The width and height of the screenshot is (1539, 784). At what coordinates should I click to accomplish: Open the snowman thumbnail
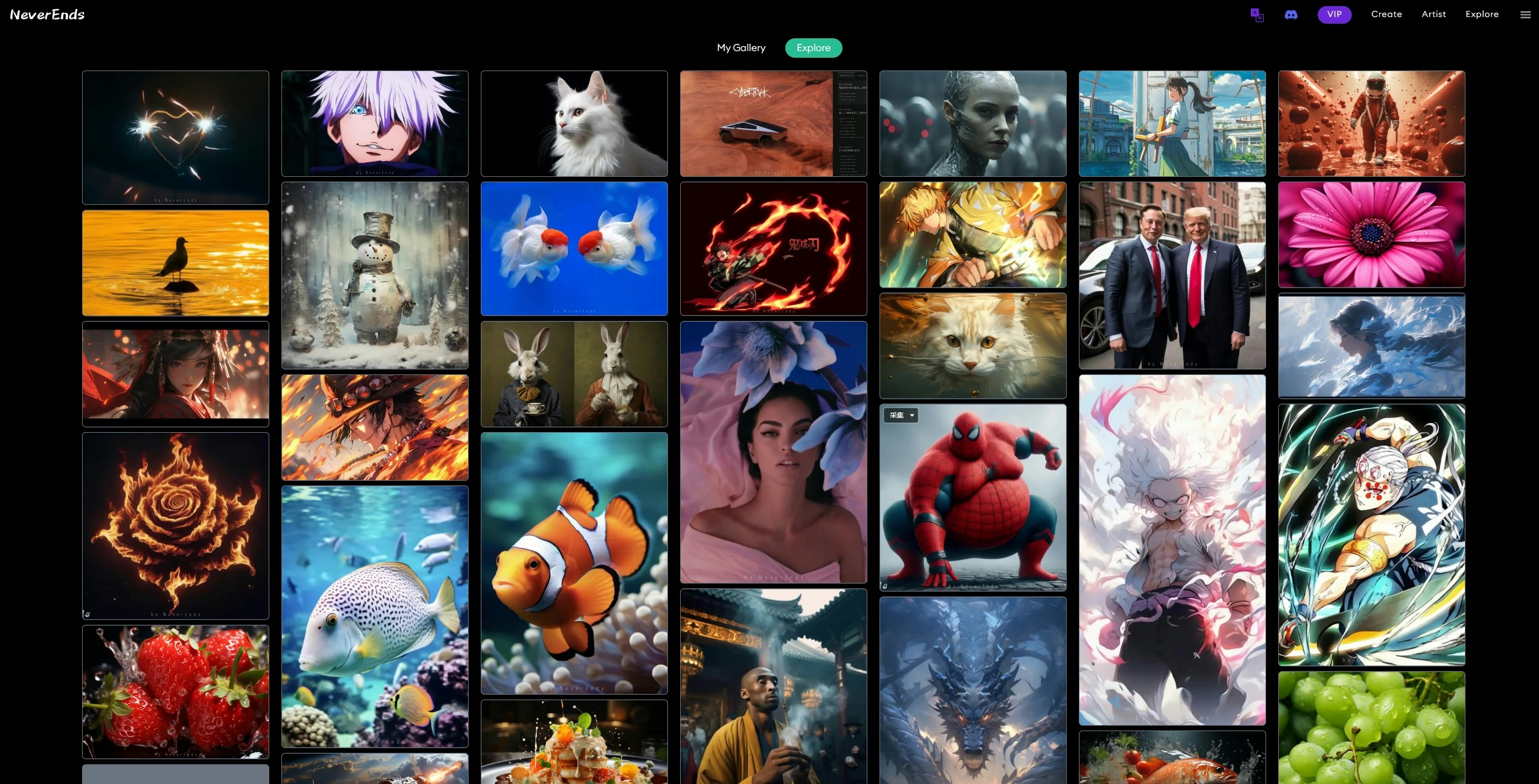(375, 275)
